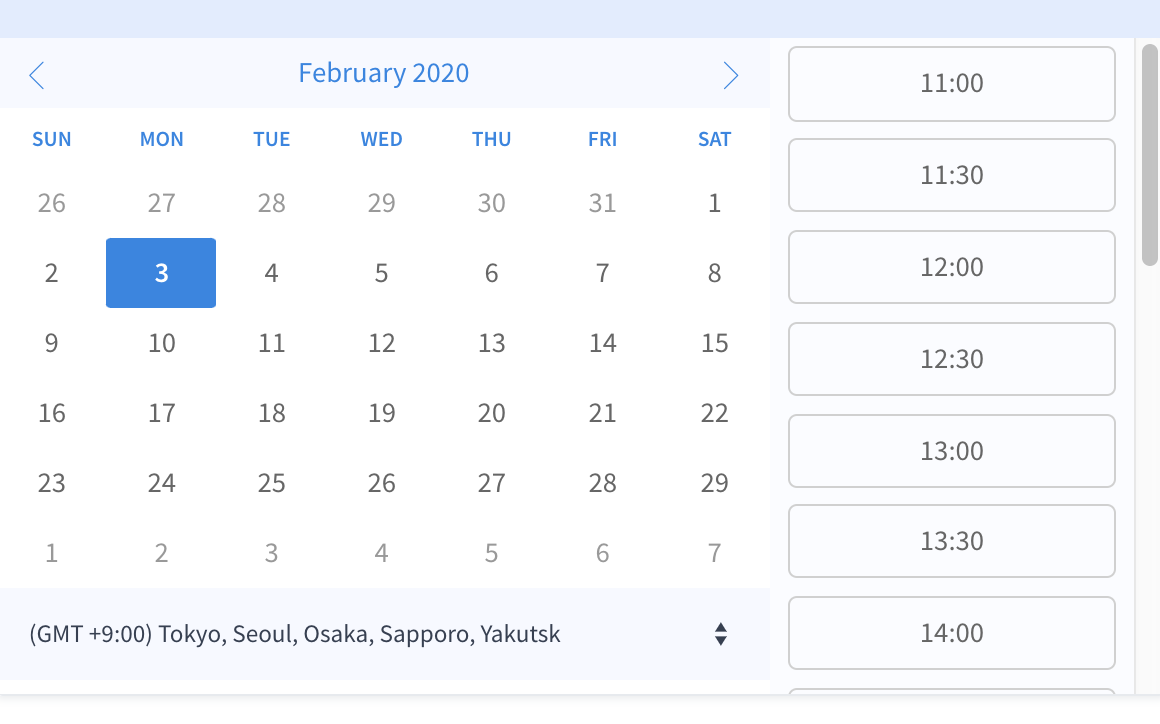Choose the 13:30 time slot
Image resolution: width=1160 pixels, height=724 pixels.
click(951, 541)
